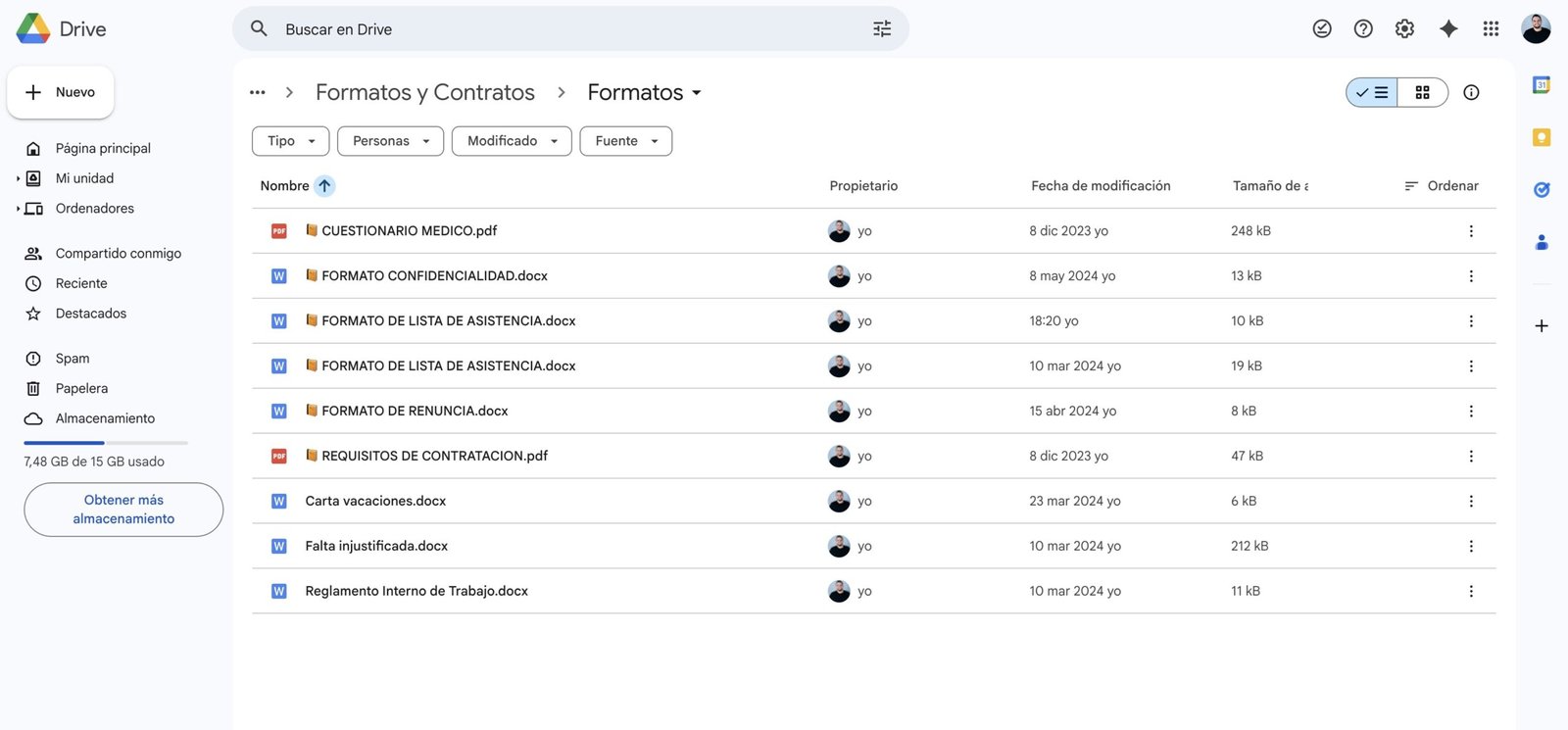The height and width of the screenshot is (730, 1568).
Task: Open the offline ready status icon
Action: pyautogui.click(x=1322, y=29)
